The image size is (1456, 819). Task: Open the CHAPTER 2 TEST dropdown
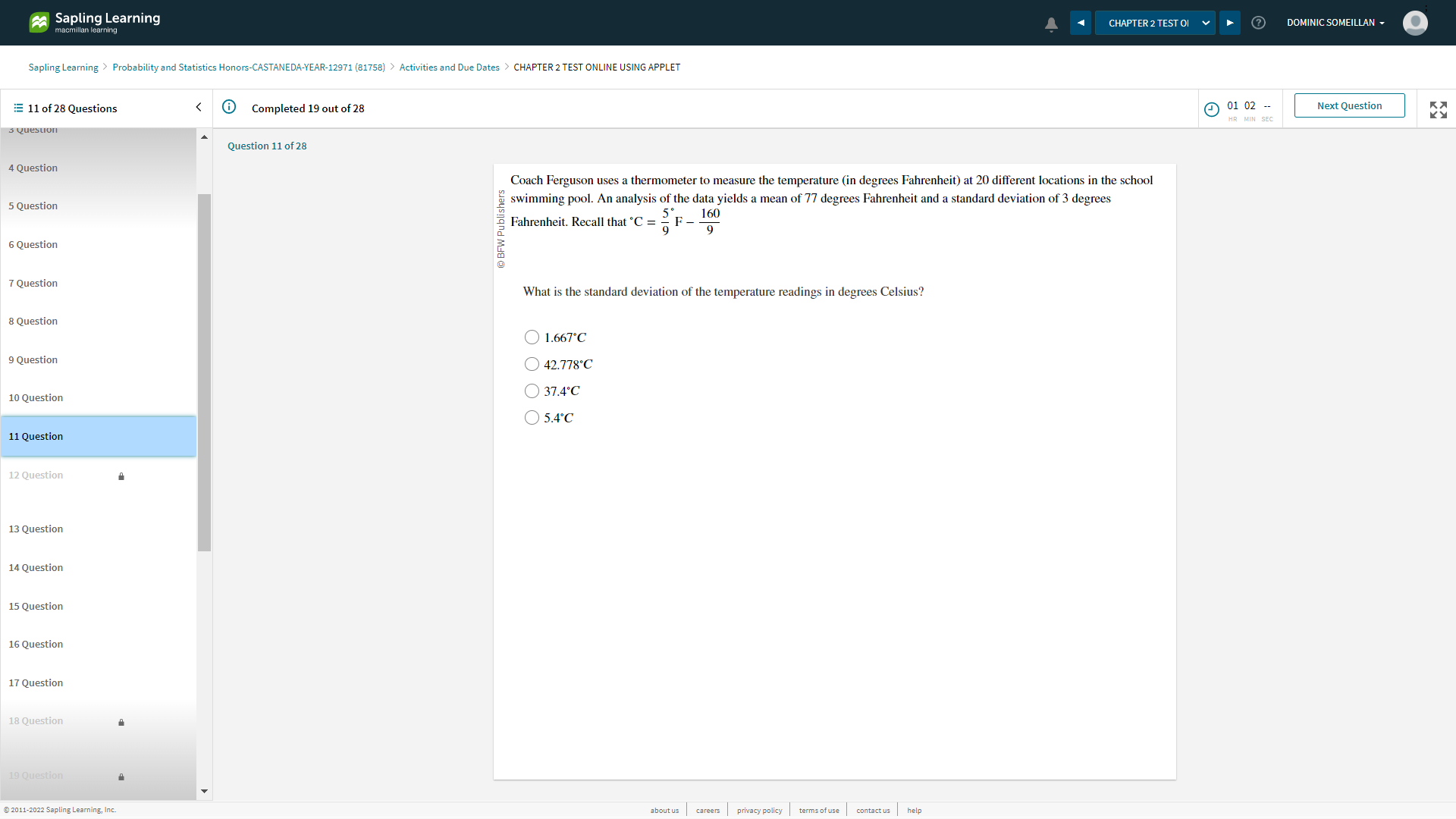point(1155,23)
